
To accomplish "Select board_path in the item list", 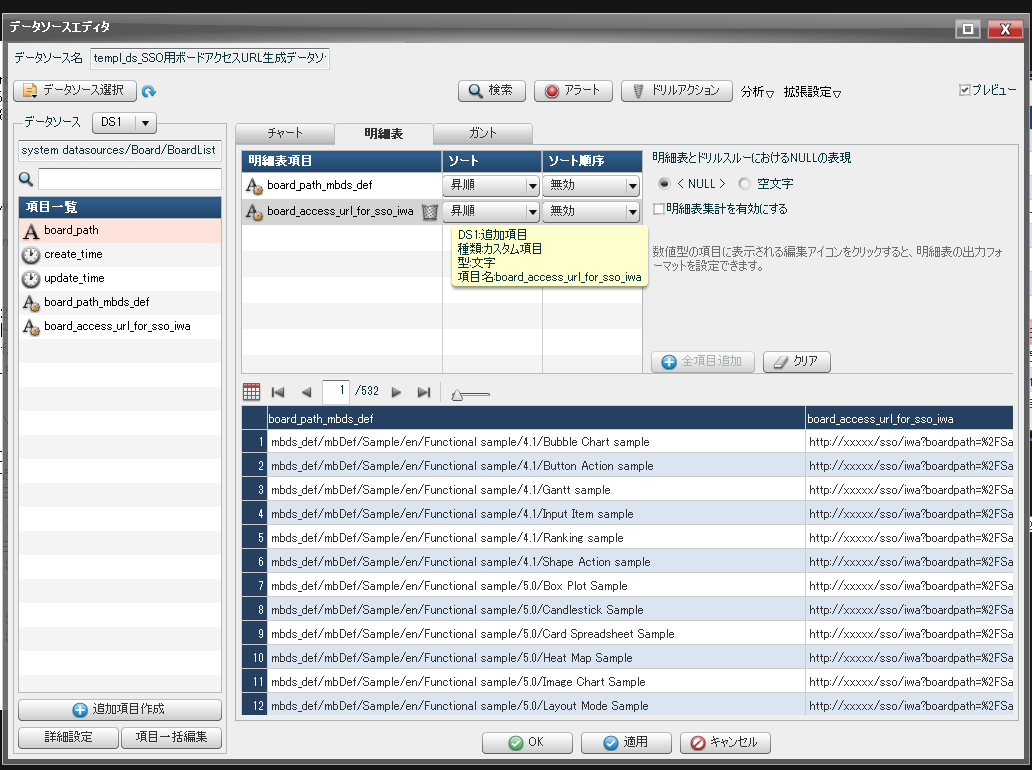I will pos(120,231).
